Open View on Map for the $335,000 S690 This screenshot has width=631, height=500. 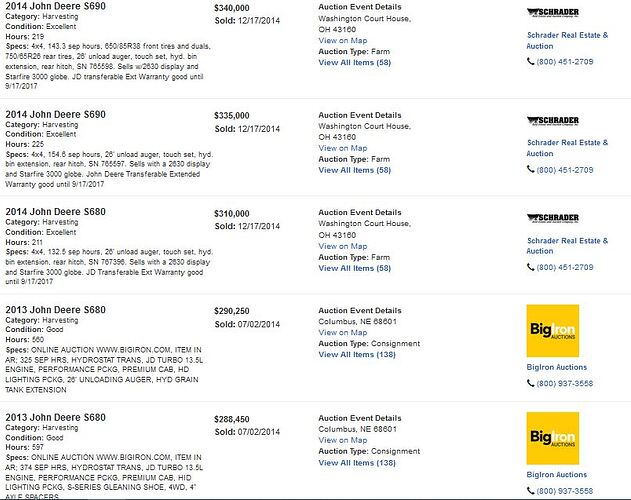point(342,148)
